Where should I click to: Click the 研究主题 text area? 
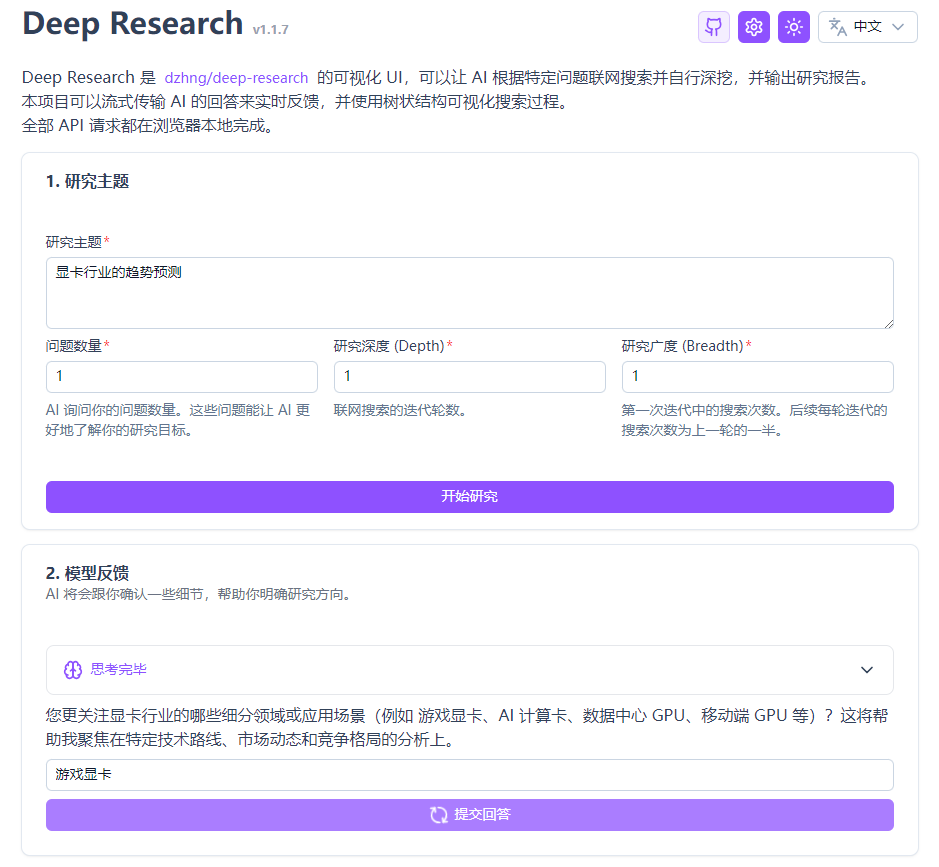click(469, 293)
